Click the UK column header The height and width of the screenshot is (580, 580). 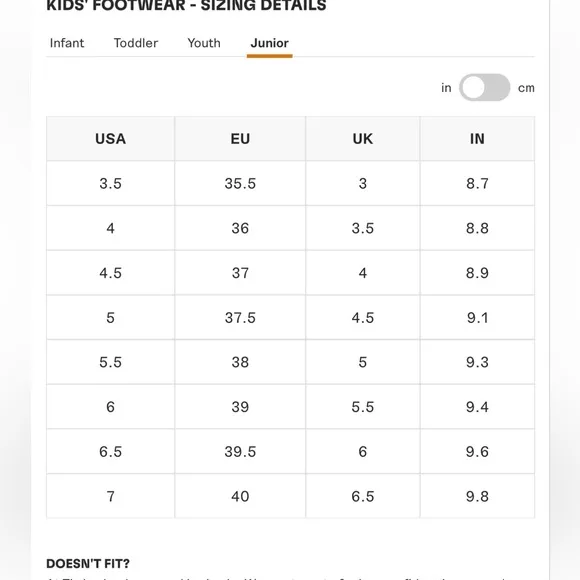tap(362, 139)
